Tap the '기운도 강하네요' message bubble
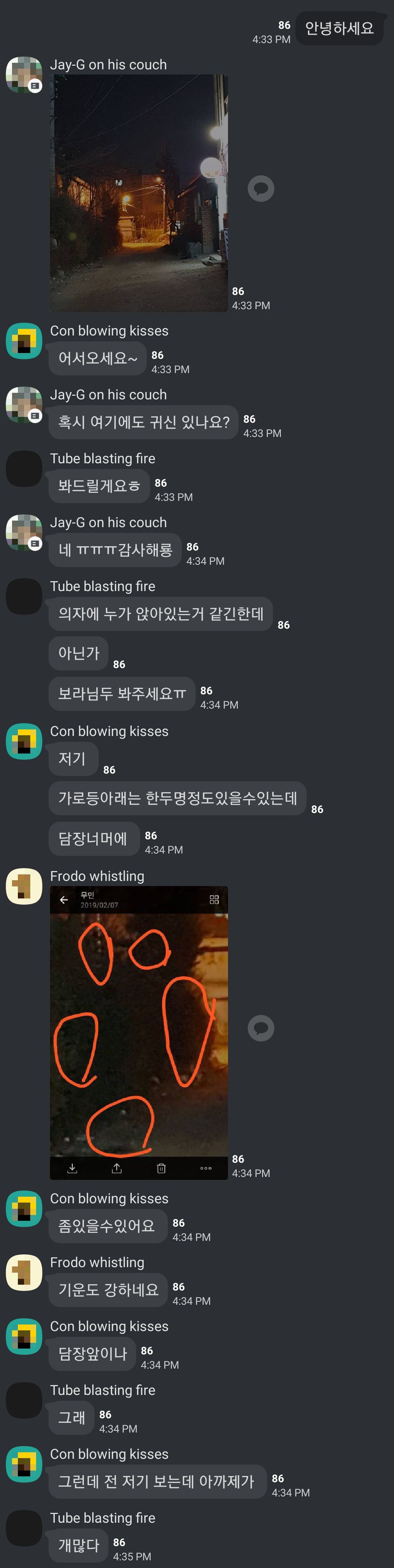The height and width of the screenshot is (1568, 394). 108,1289
